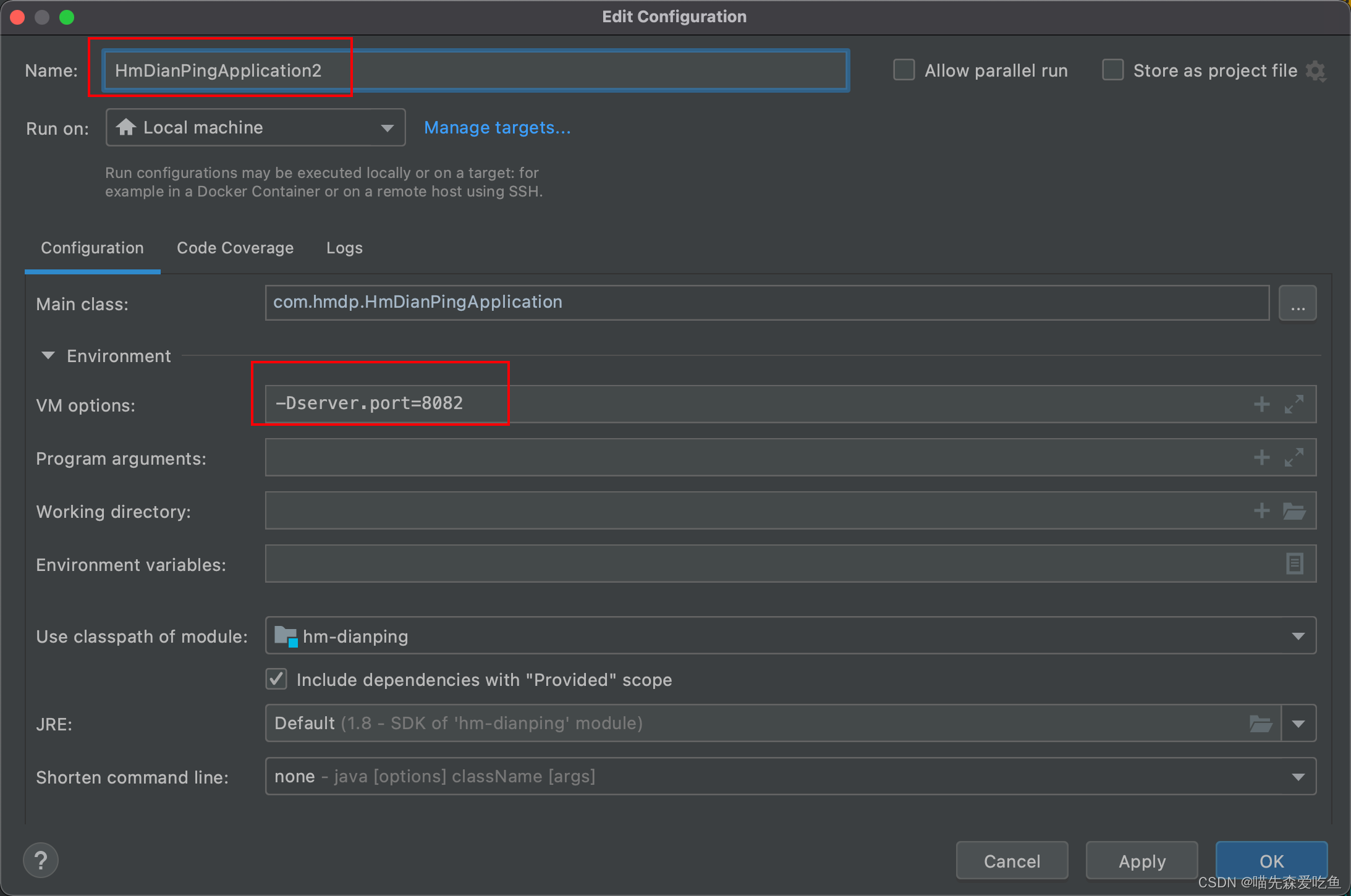Open the Run on Local machine dropdown
The width and height of the screenshot is (1351, 896).
(x=255, y=127)
